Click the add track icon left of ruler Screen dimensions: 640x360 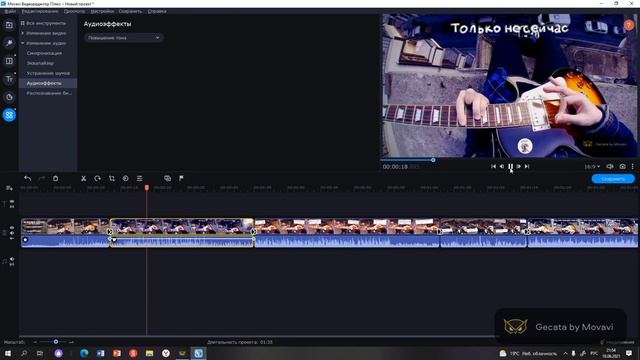[x=9, y=188]
